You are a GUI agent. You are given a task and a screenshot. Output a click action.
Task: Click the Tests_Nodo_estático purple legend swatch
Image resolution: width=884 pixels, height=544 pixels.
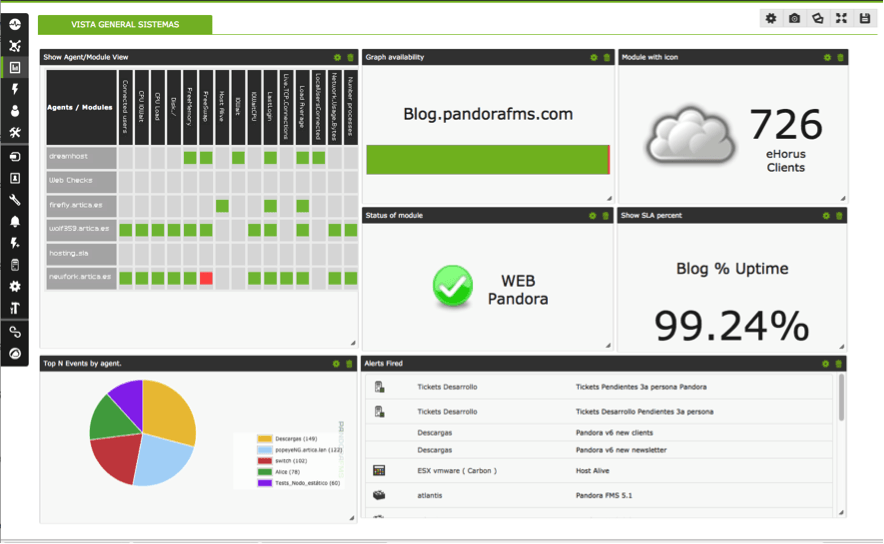265,483
